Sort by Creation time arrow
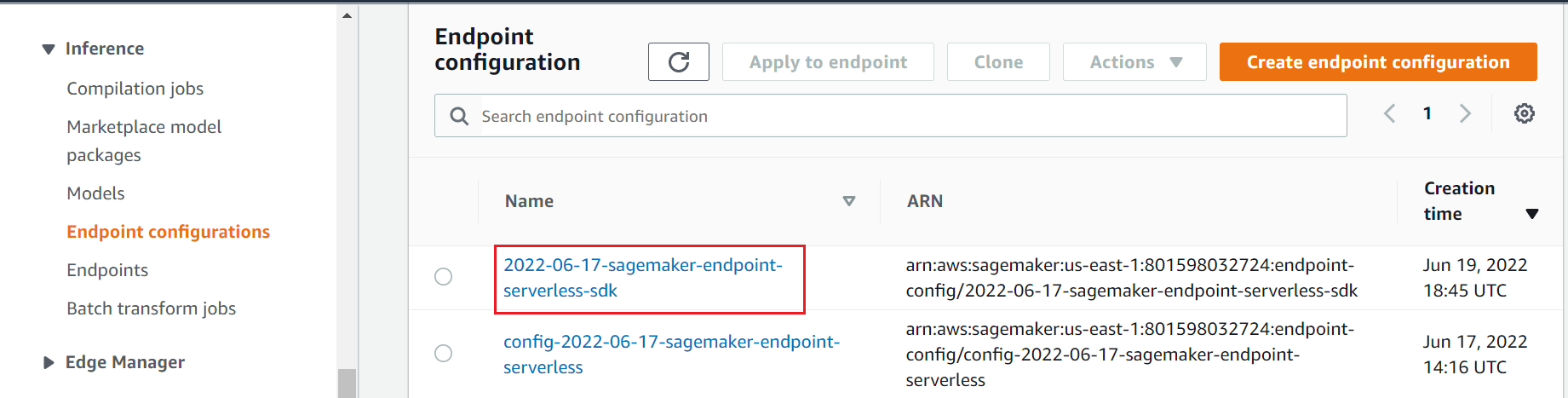 point(1531,214)
